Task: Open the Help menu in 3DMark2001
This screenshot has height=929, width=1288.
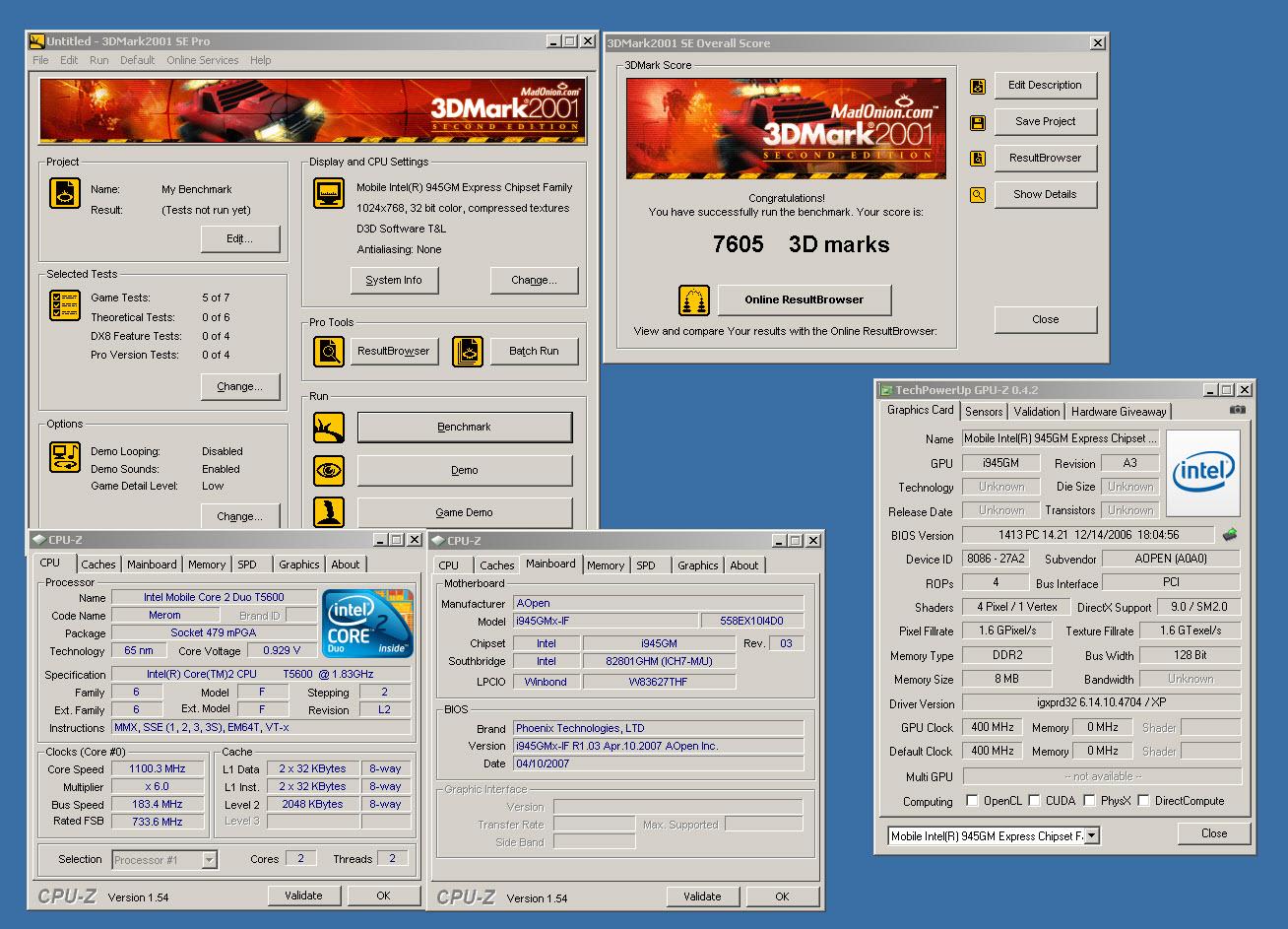Action: 261,60
